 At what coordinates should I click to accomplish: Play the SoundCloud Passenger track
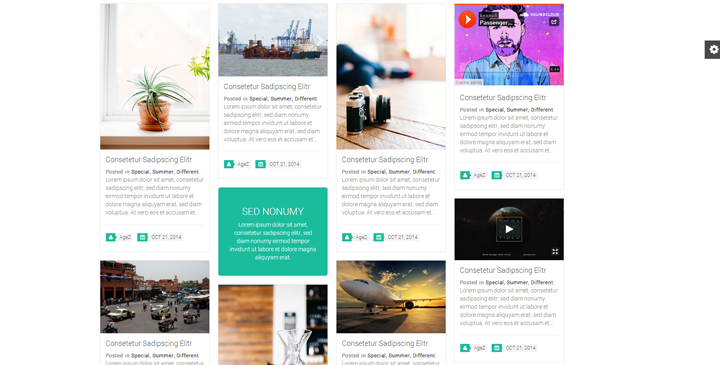467,19
